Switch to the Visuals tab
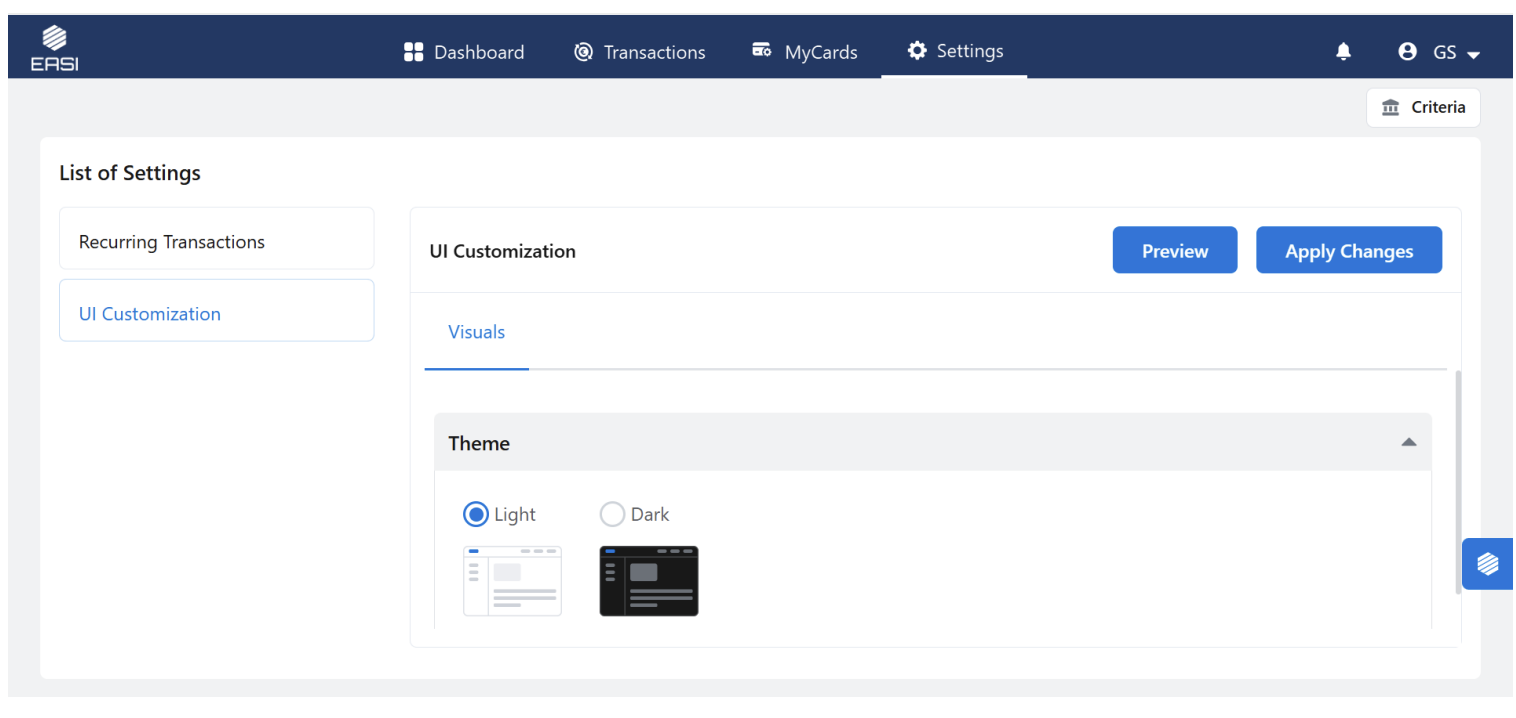Image resolution: width=1516 pixels, height=718 pixels. 476,333
